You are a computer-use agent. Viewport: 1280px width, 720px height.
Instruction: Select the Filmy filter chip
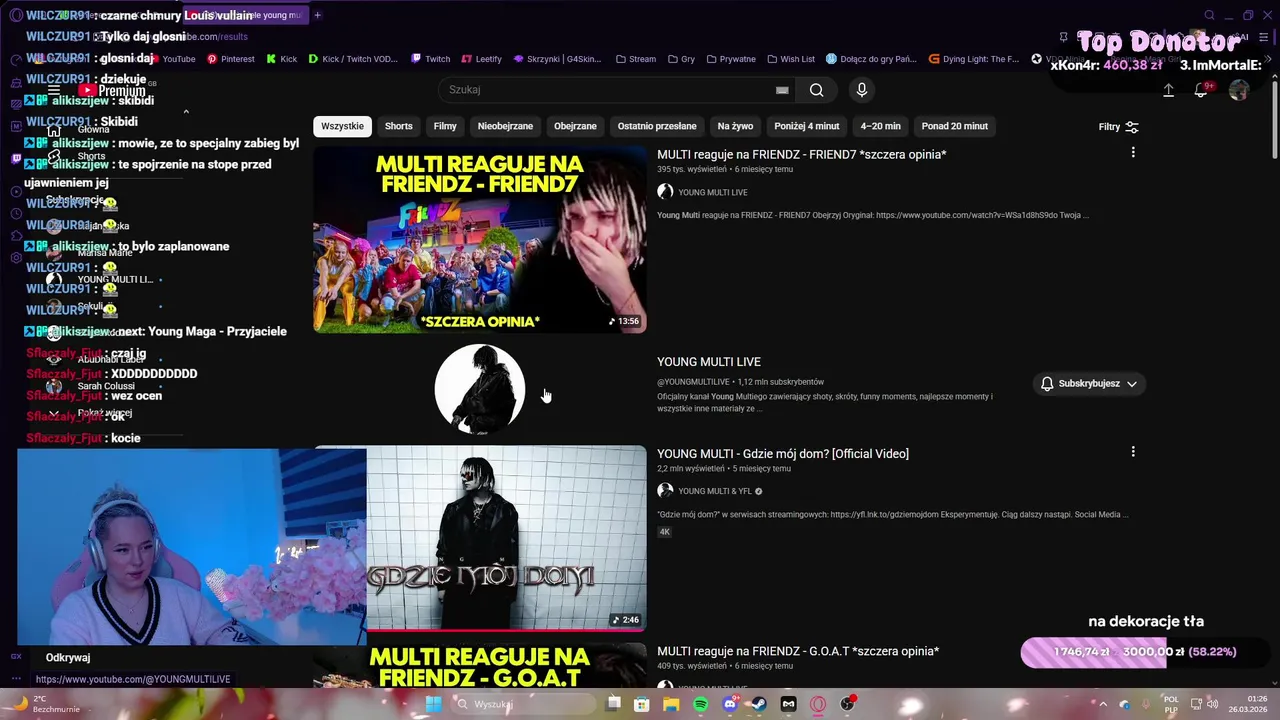(445, 126)
